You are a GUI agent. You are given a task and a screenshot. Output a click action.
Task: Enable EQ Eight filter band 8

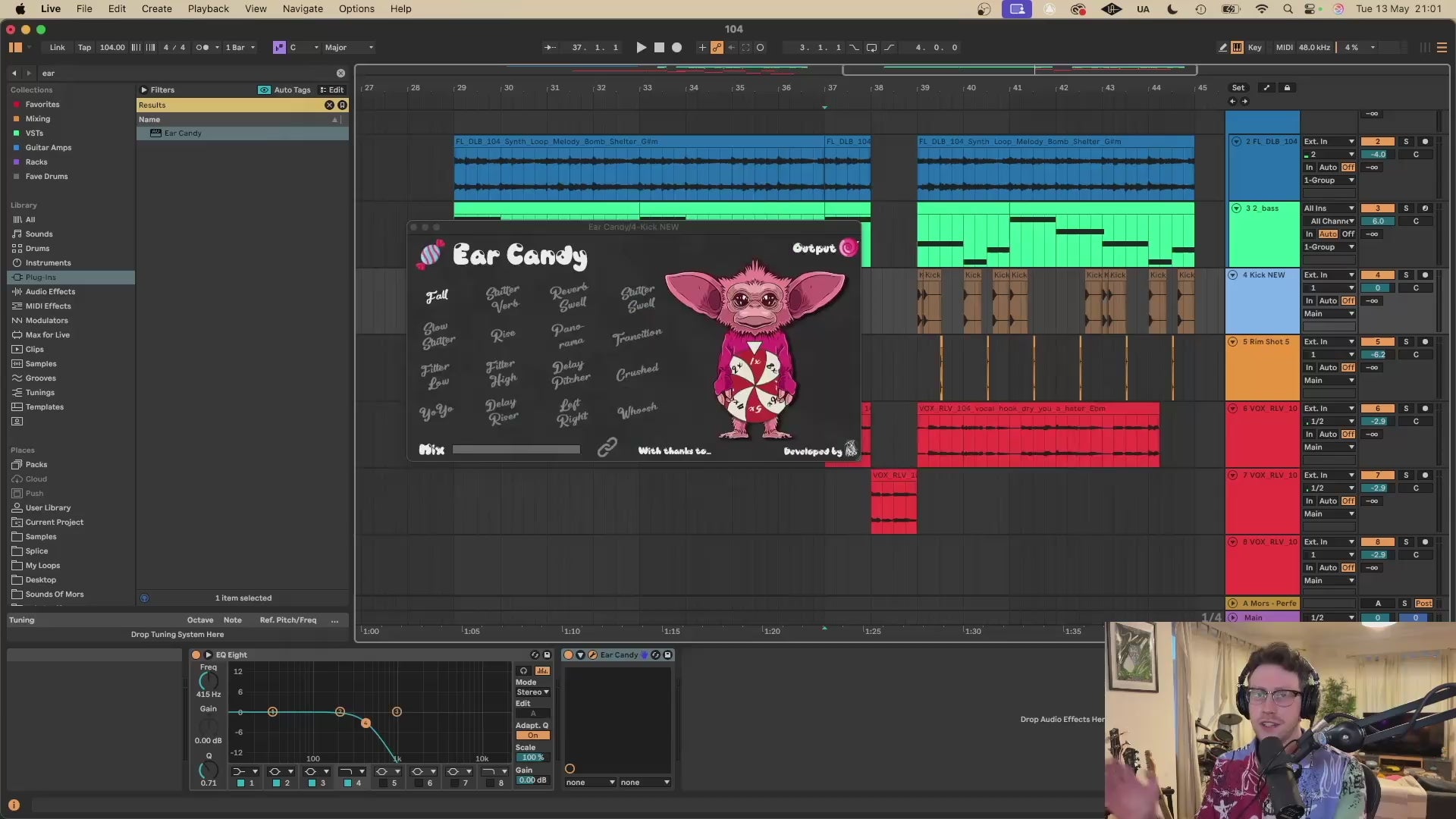click(490, 783)
